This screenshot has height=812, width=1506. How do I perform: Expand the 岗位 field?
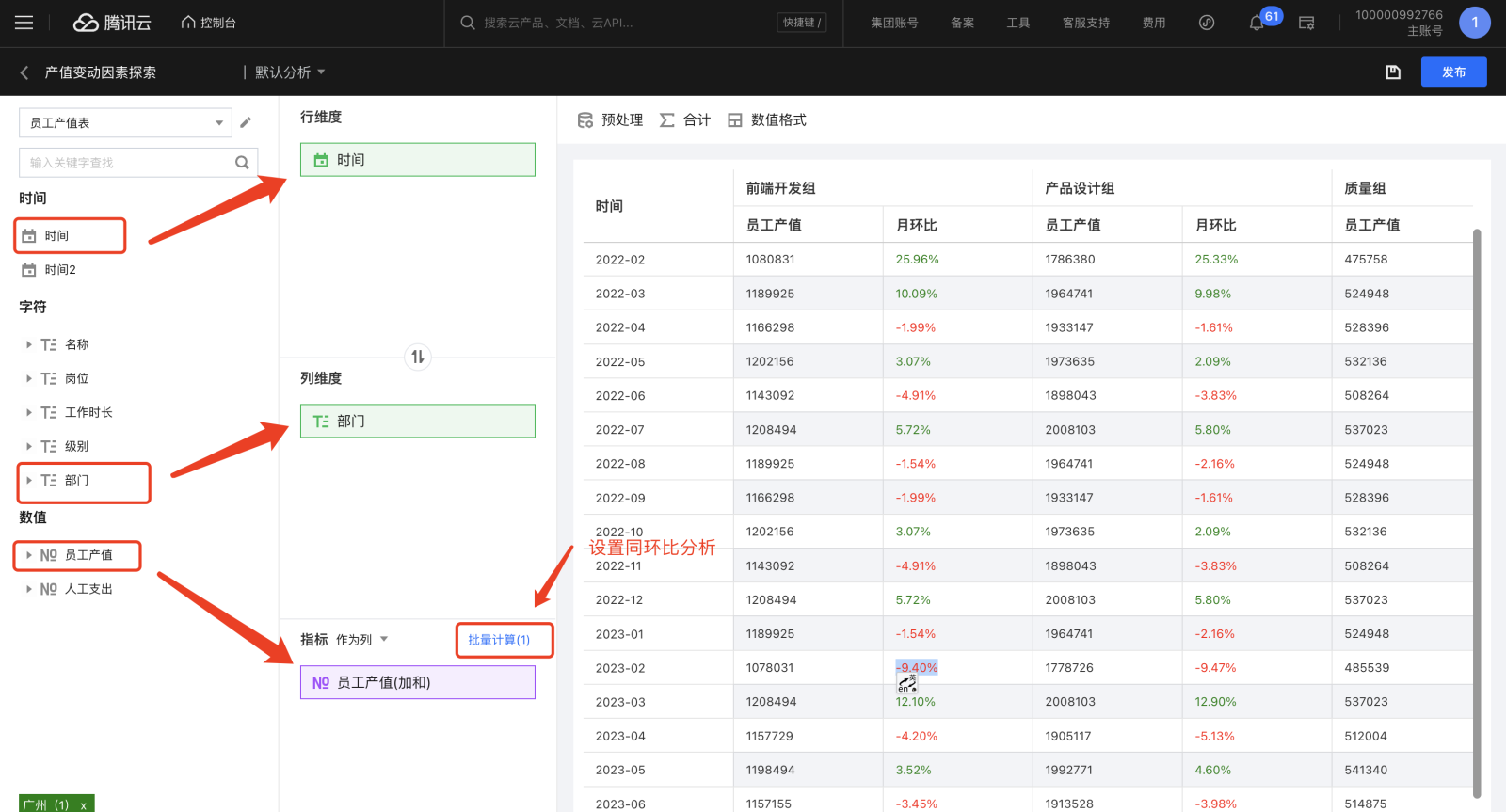pyautogui.click(x=28, y=378)
